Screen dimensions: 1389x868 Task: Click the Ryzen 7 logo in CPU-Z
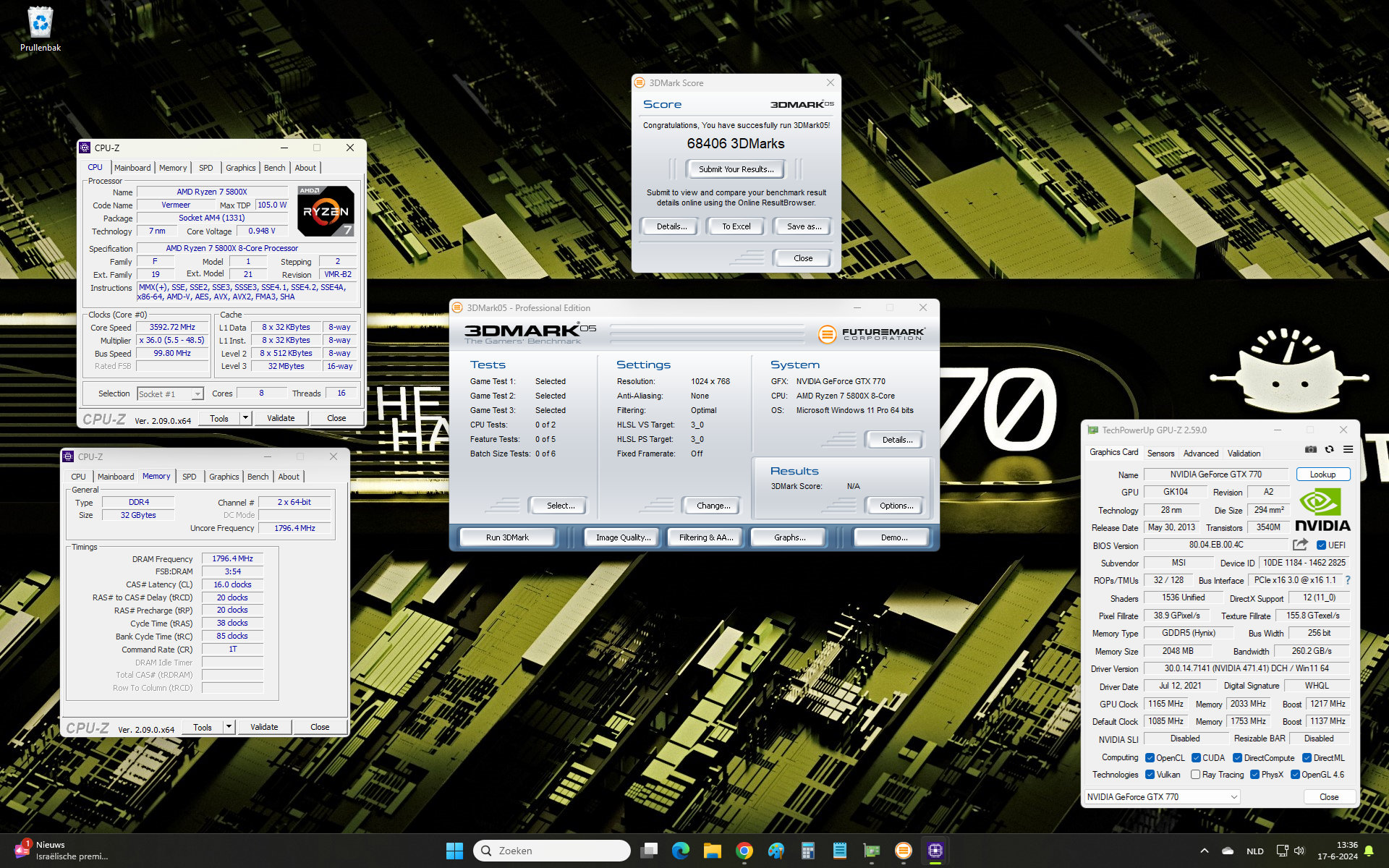(326, 211)
